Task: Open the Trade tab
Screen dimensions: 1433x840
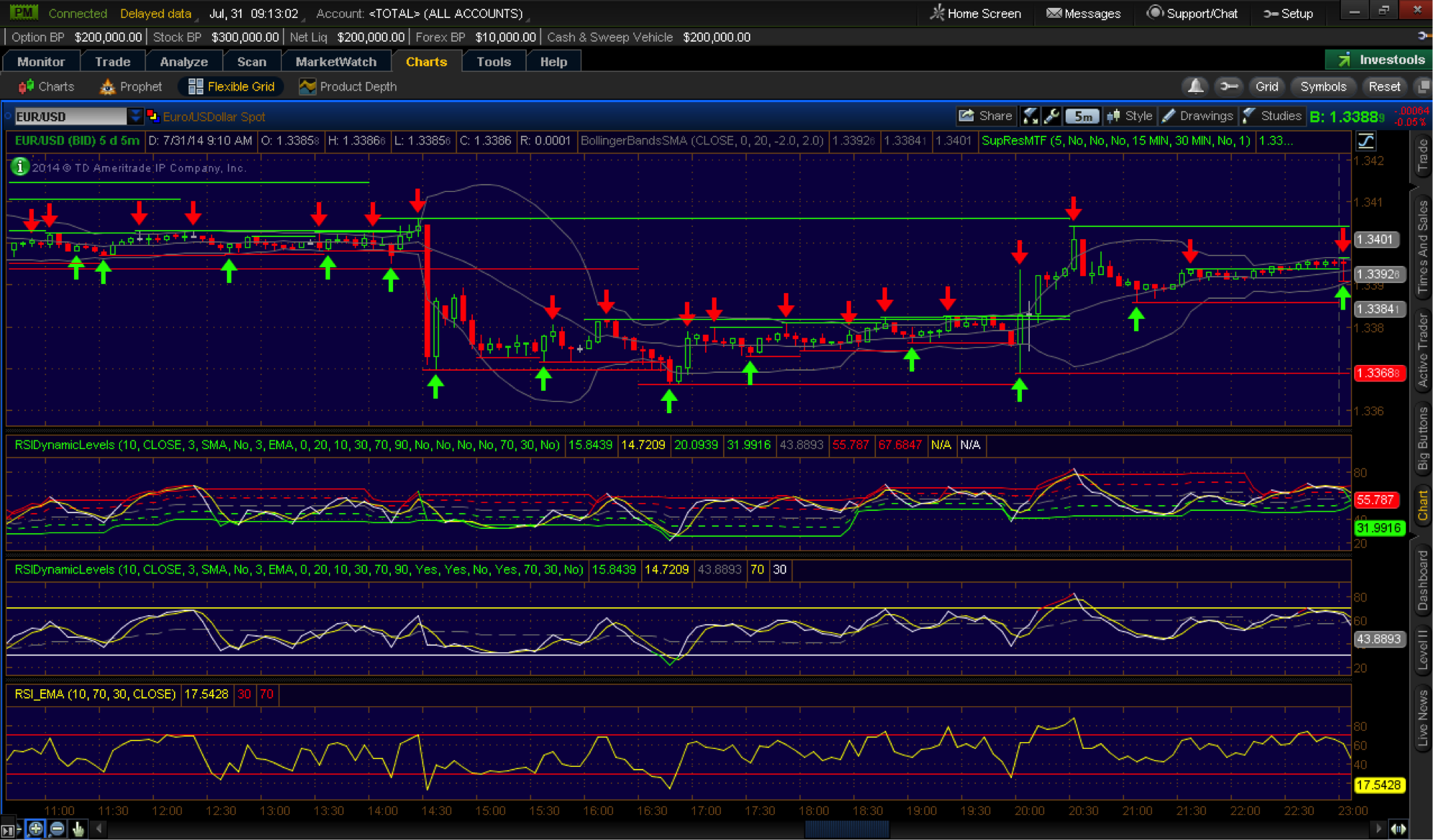Action: click(x=113, y=62)
